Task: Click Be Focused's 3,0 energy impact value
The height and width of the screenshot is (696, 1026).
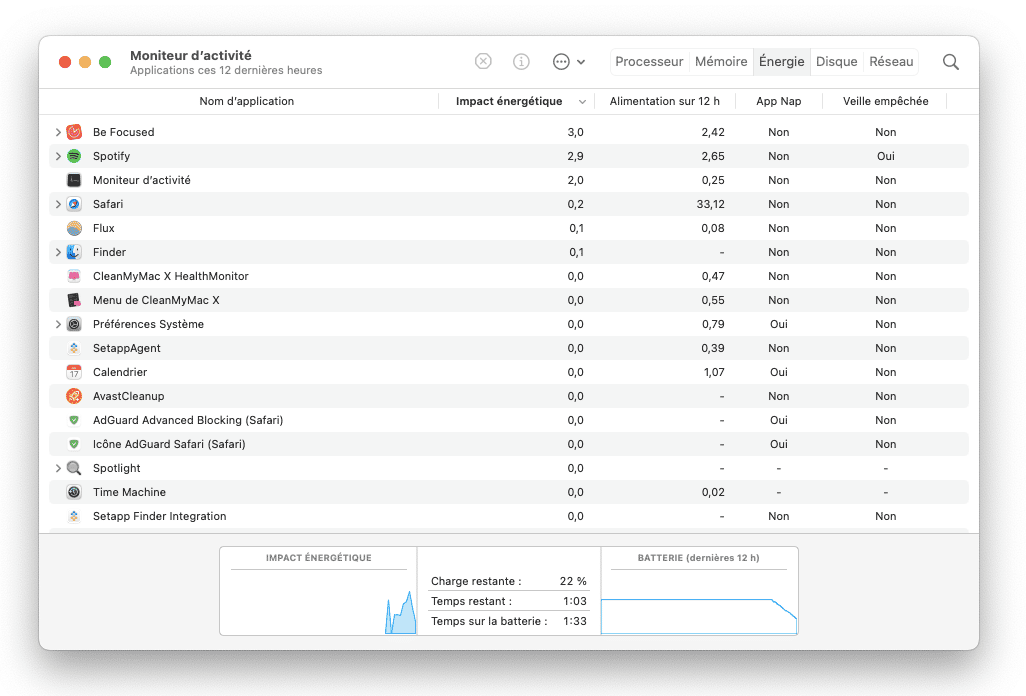Action: pos(575,132)
